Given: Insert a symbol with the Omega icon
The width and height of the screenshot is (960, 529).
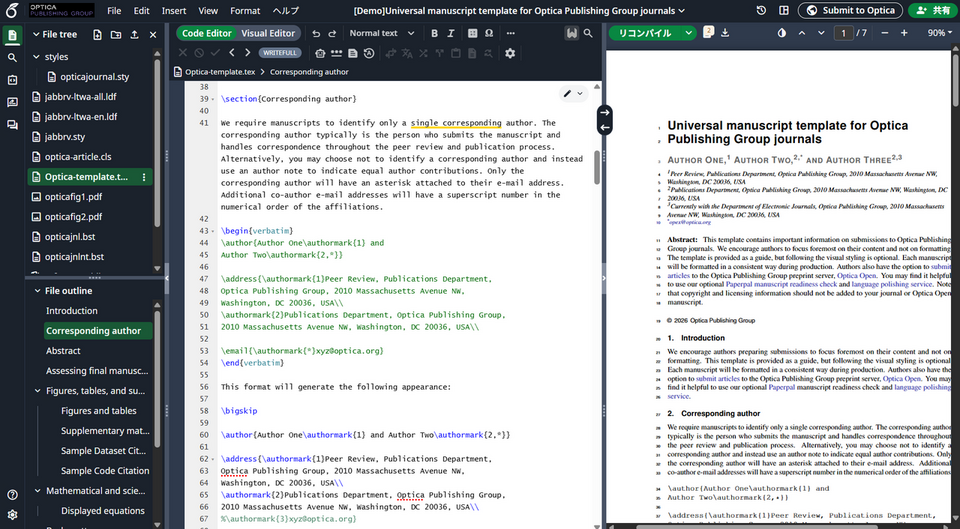Looking at the screenshot, I should 489,33.
